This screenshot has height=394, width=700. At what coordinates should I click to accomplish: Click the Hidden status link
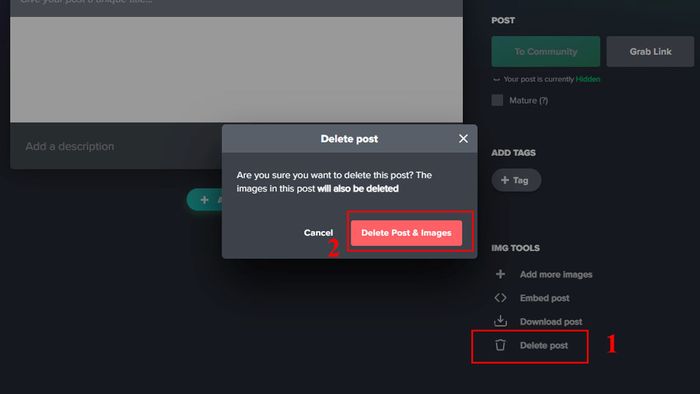(588, 79)
